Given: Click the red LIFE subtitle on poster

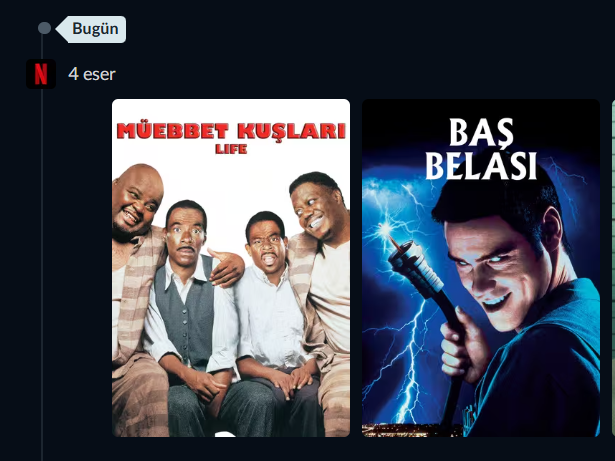Looking at the screenshot, I should tap(231, 149).
